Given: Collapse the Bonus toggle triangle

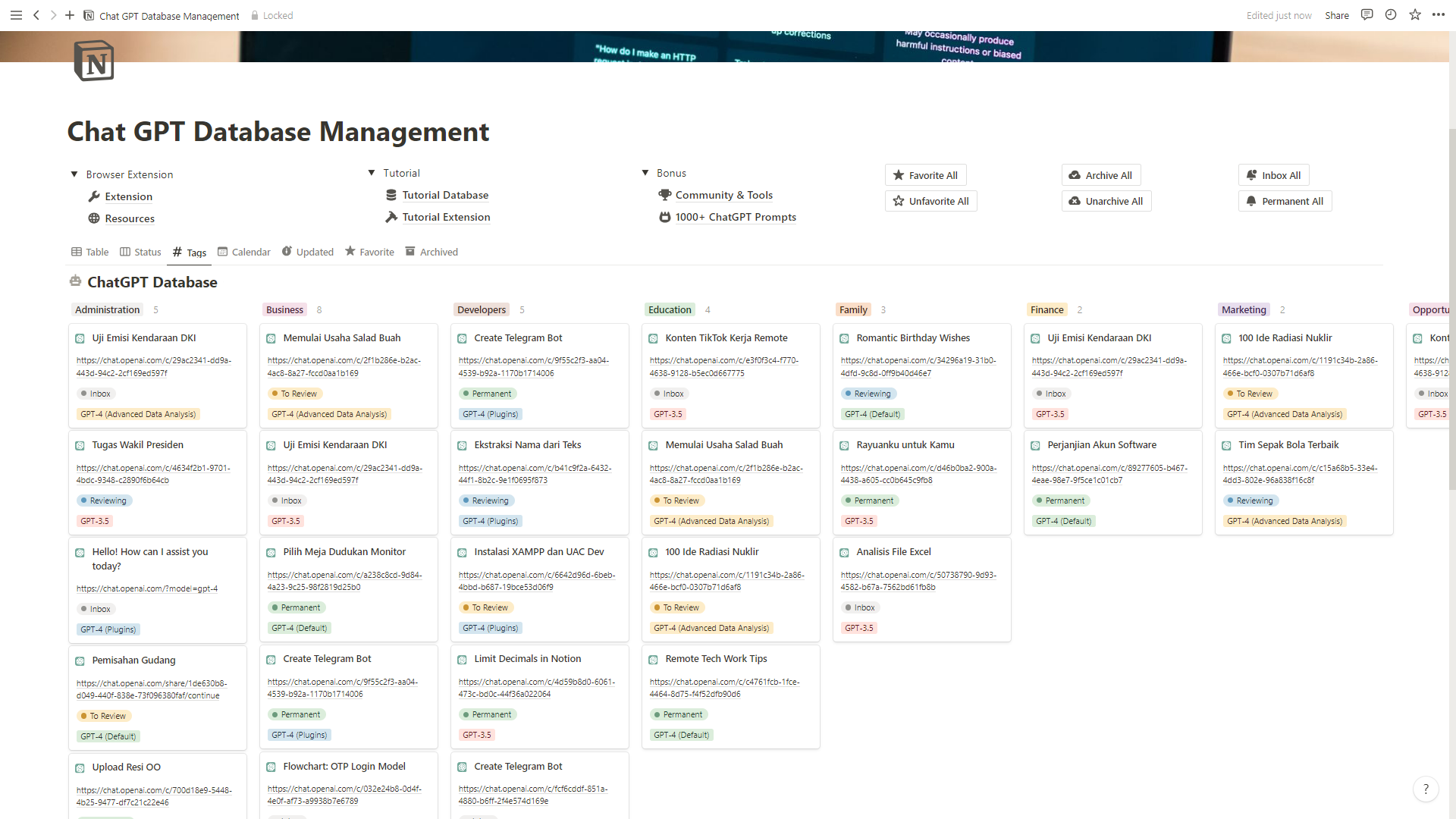Looking at the screenshot, I should [645, 173].
